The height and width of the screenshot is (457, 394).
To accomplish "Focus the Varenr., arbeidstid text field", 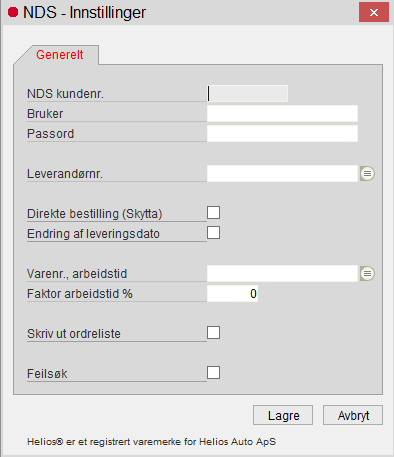I will pyautogui.click(x=282, y=274).
